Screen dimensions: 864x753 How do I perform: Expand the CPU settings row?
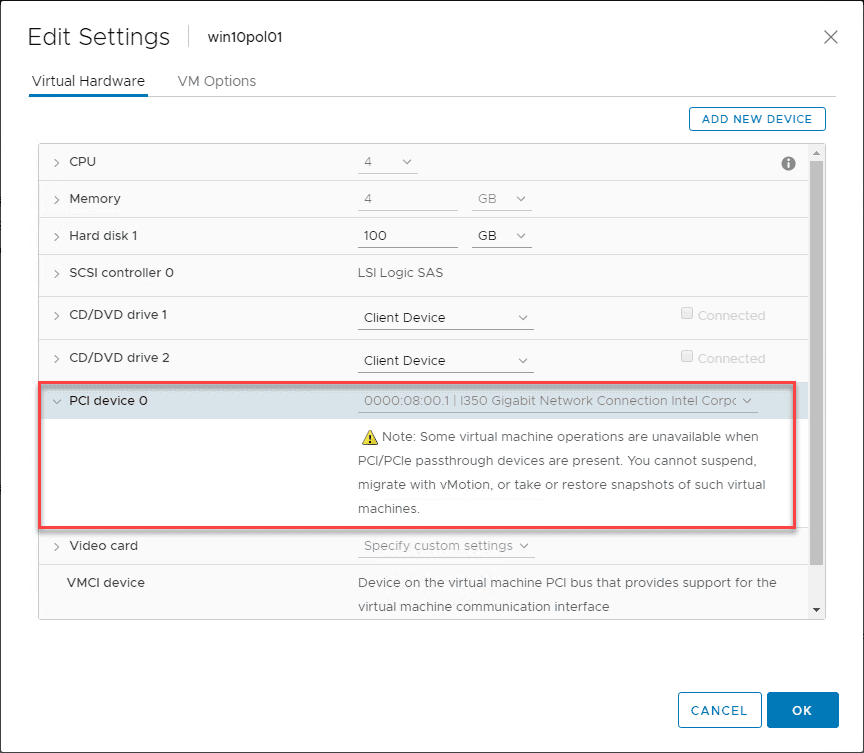[57, 162]
